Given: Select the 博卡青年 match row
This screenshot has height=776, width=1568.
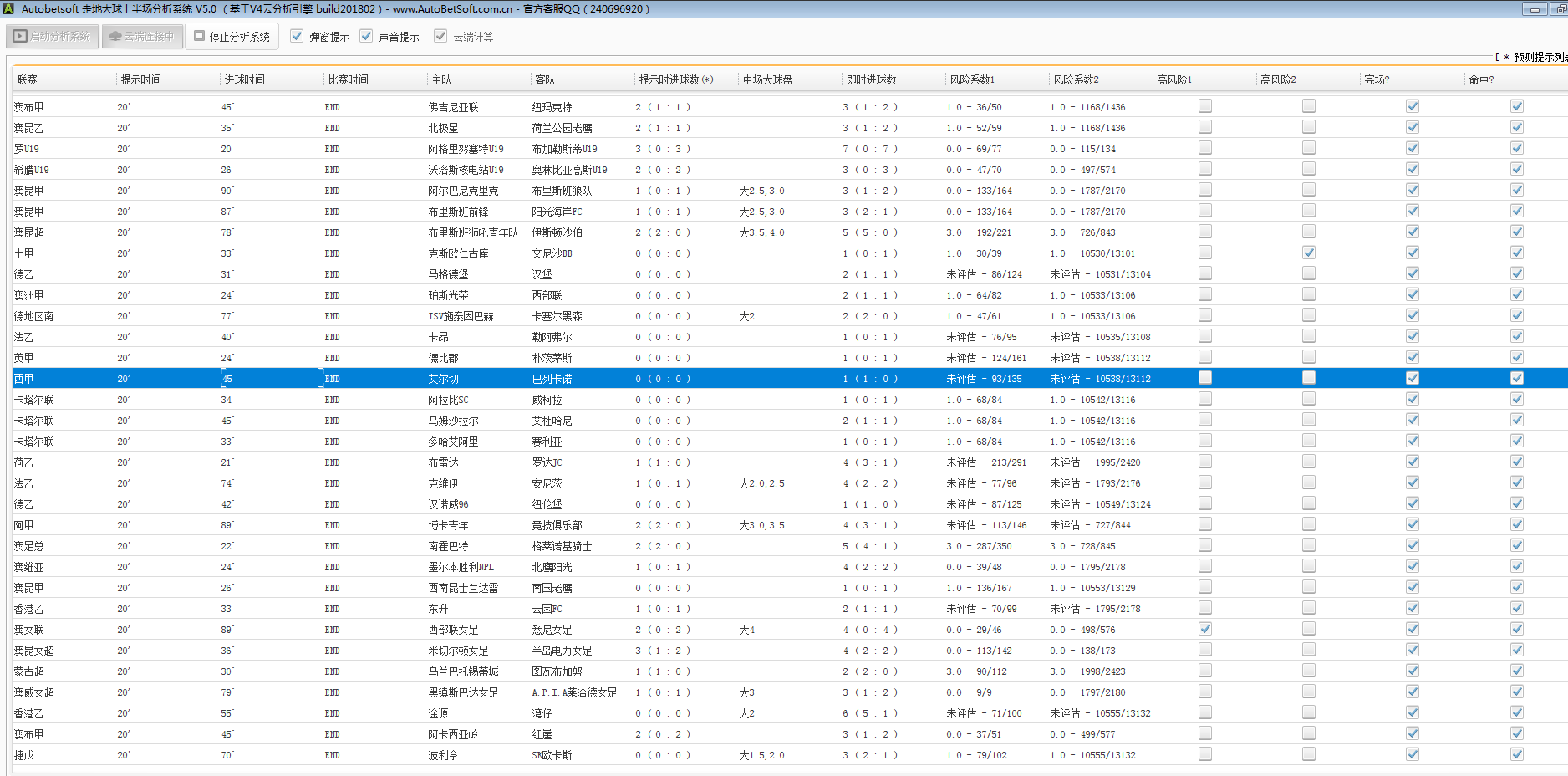Looking at the screenshot, I should (x=448, y=525).
